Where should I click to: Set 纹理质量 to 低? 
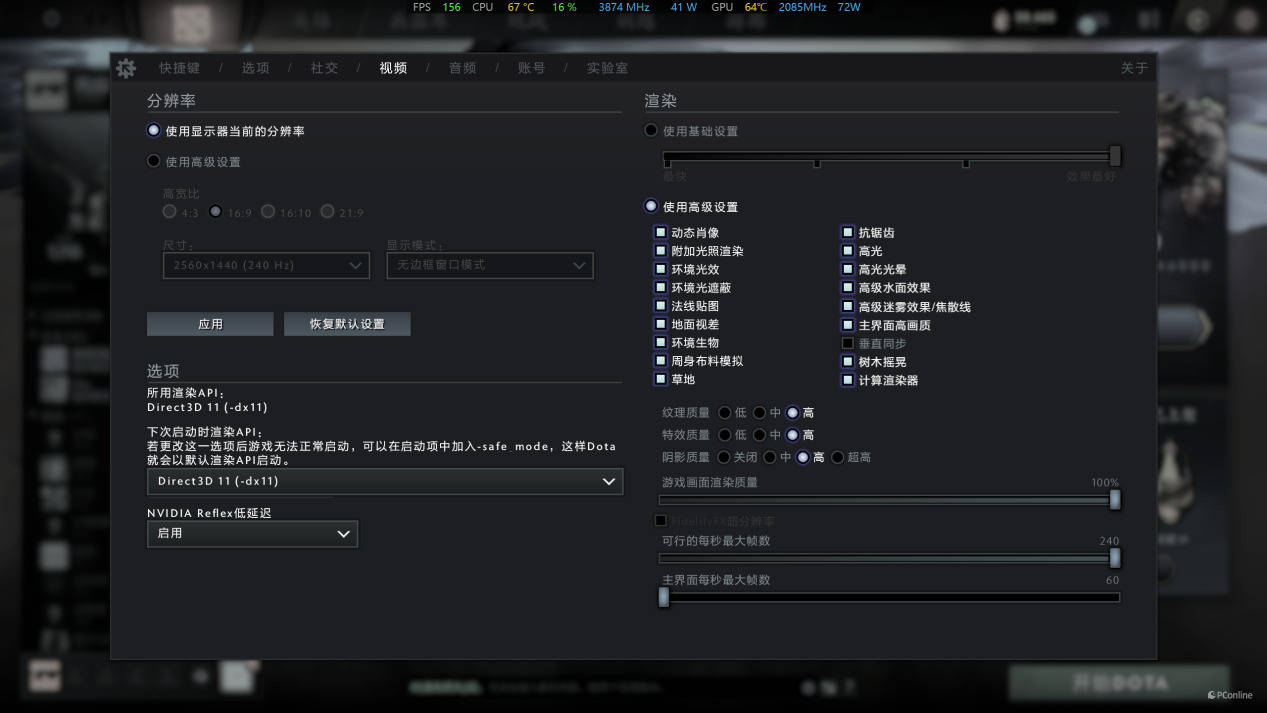(725, 412)
